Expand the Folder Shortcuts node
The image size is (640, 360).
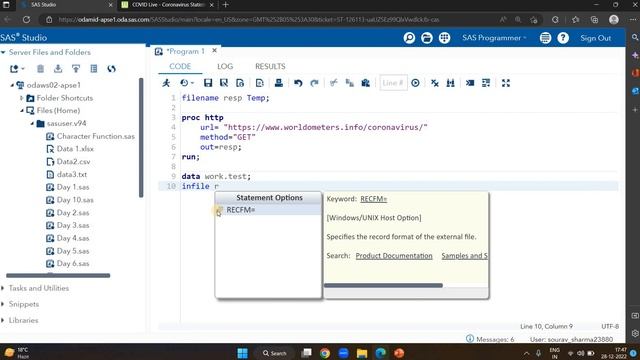22,98
